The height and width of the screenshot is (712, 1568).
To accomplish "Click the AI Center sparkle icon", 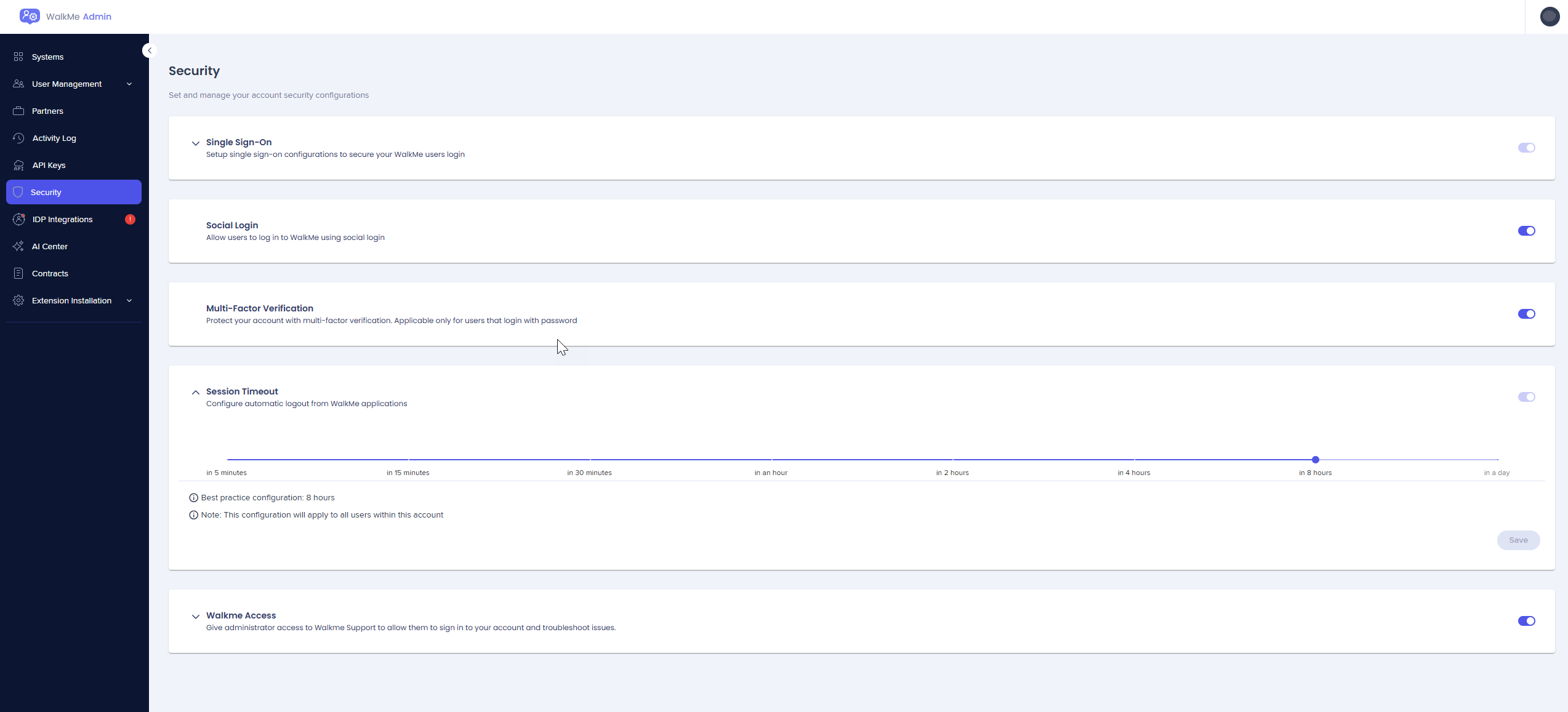I will [18, 246].
